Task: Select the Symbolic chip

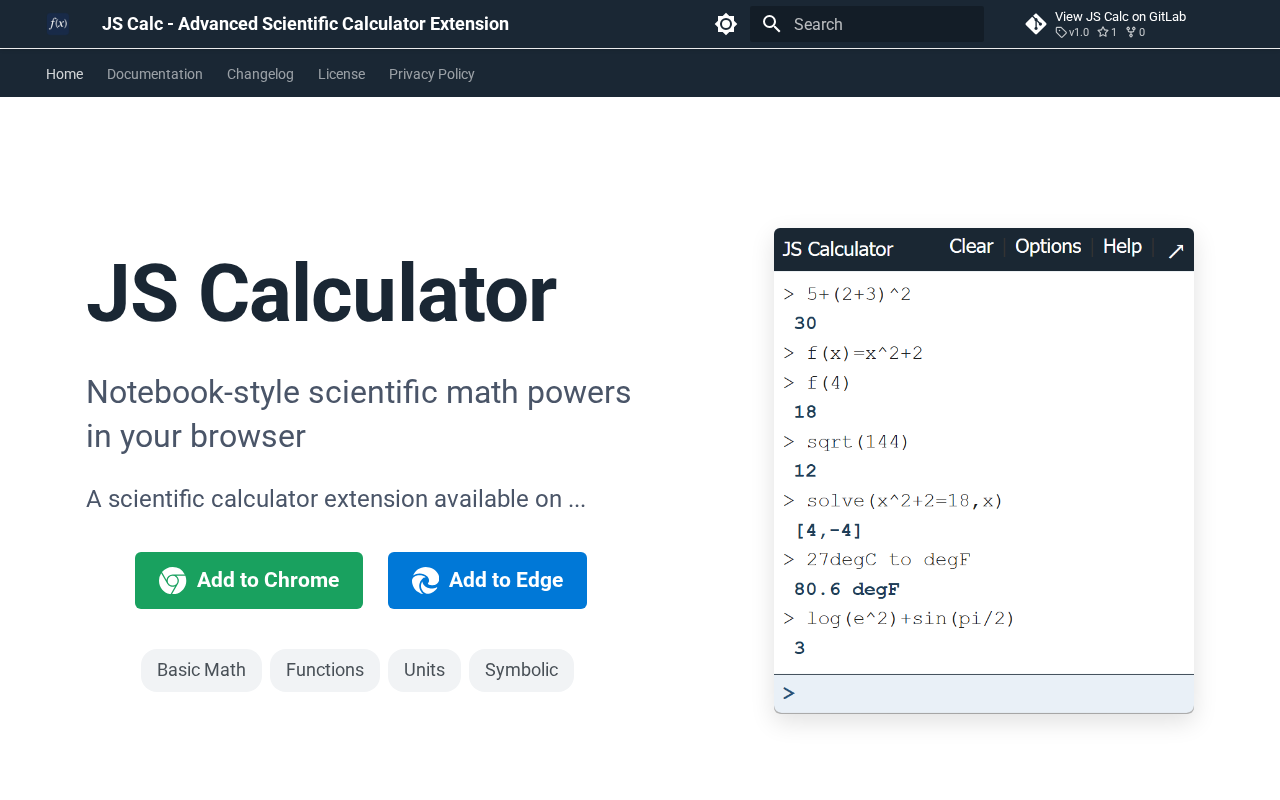Action: pyautogui.click(x=521, y=670)
